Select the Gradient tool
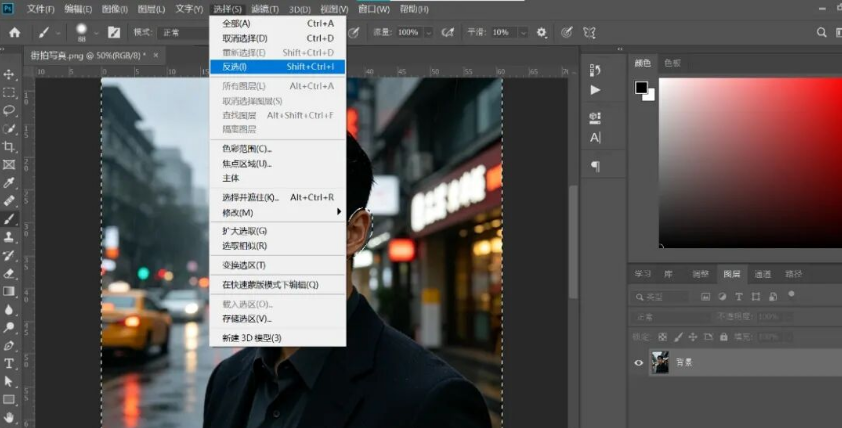Screen dimensions: 842x428 coord(9,292)
